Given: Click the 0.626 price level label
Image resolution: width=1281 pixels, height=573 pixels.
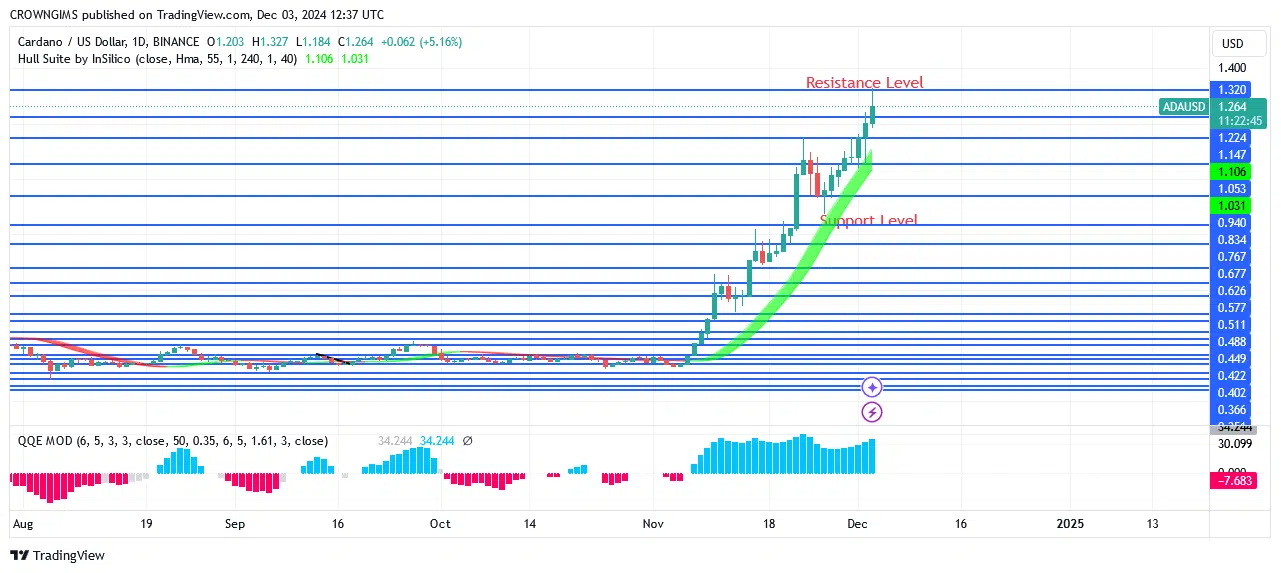Looking at the screenshot, I should coord(1232,291).
